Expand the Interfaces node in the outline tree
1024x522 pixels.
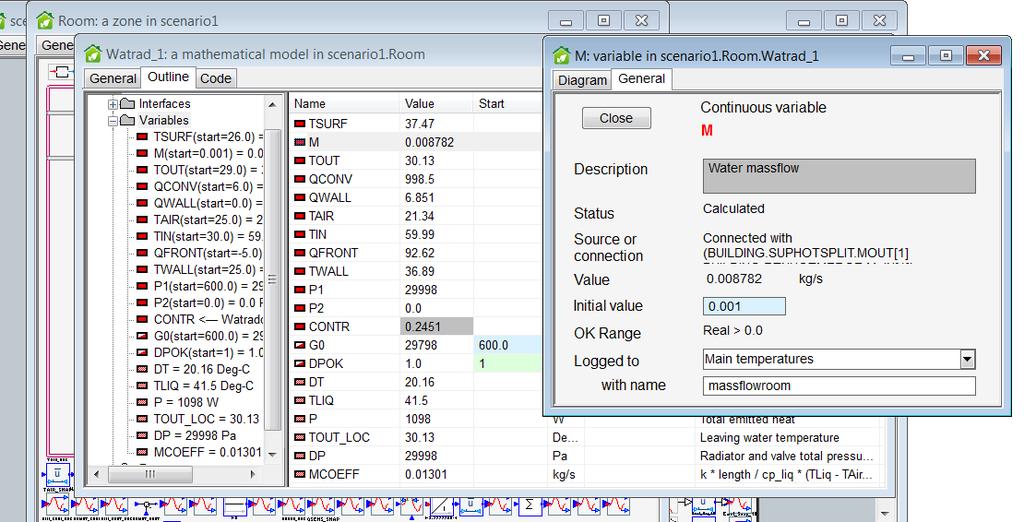pos(113,104)
